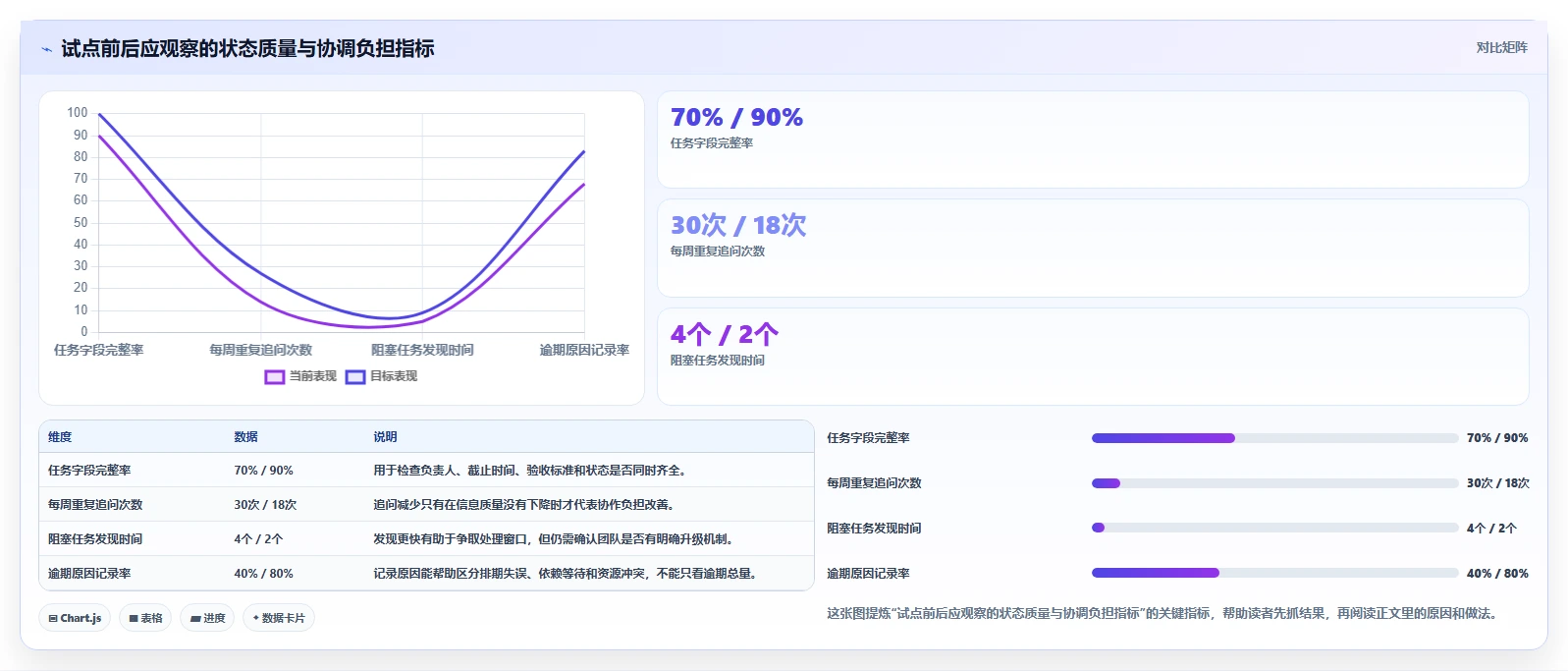Click table cell 每周重复追问次数
This screenshot has width=1568, height=671.
click(95, 505)
